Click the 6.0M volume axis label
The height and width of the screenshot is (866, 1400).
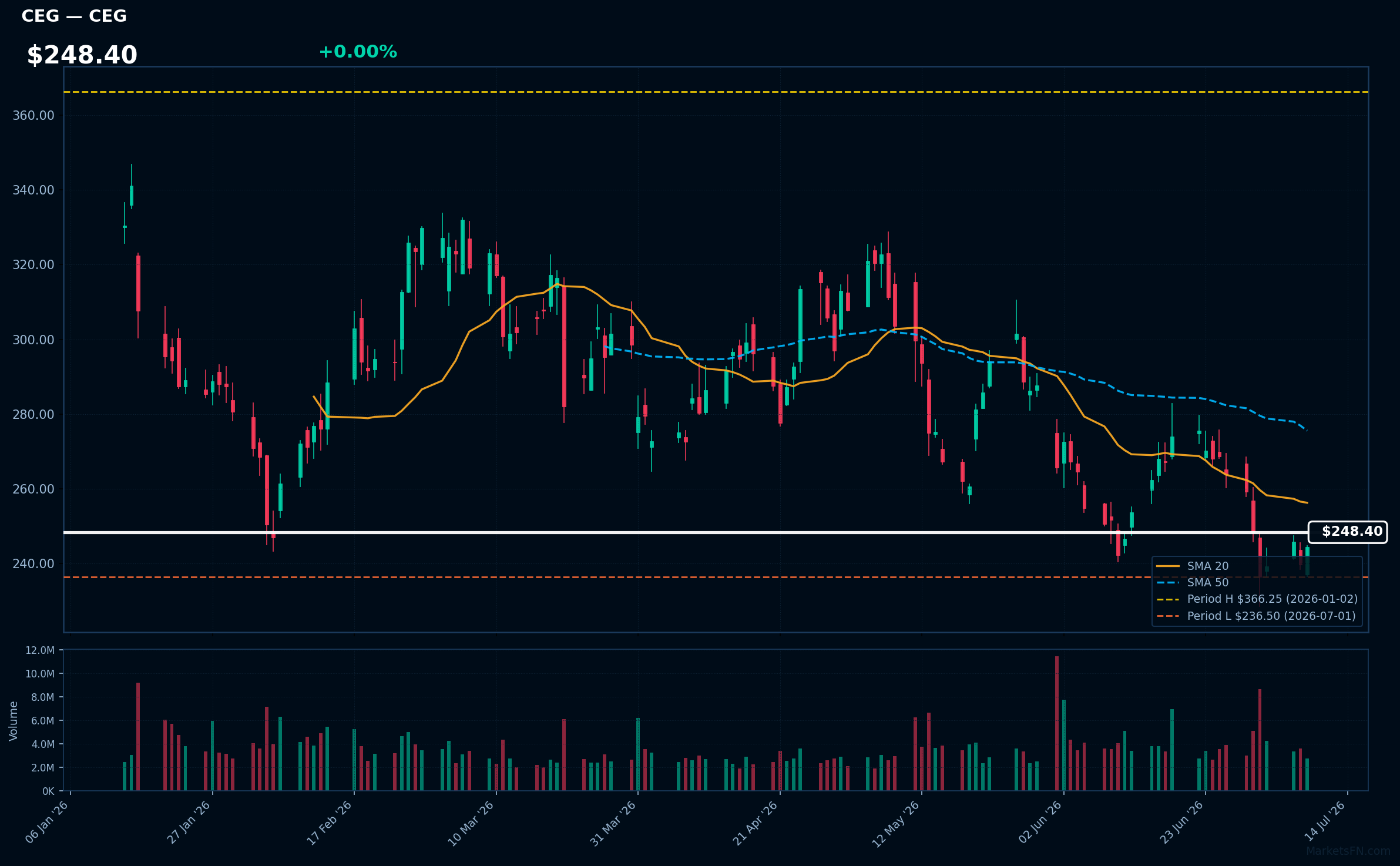pyautogui.click(x=43, y=720)
